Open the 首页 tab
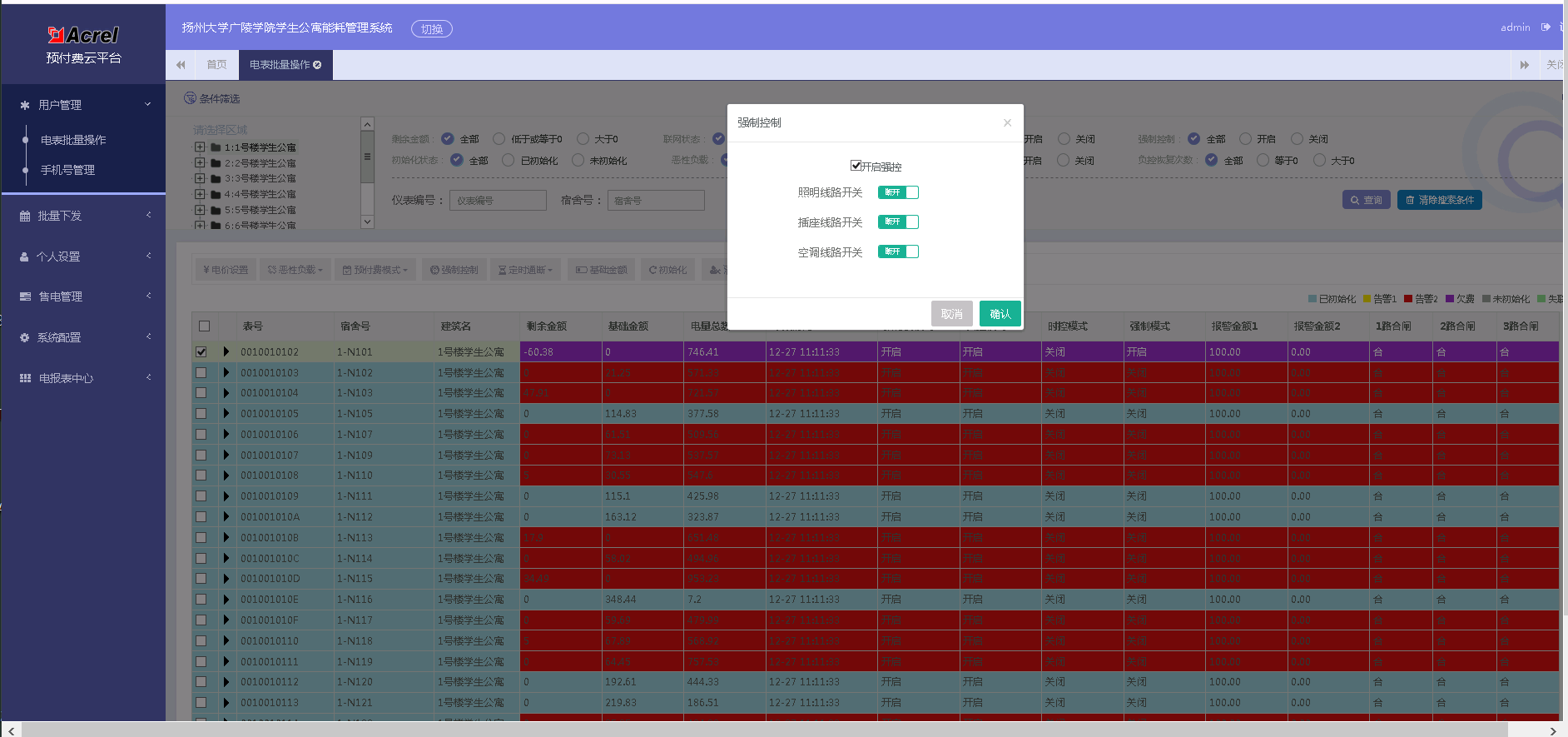Image resolution: width=1568 pixels, height=737 pixels. 216,65
